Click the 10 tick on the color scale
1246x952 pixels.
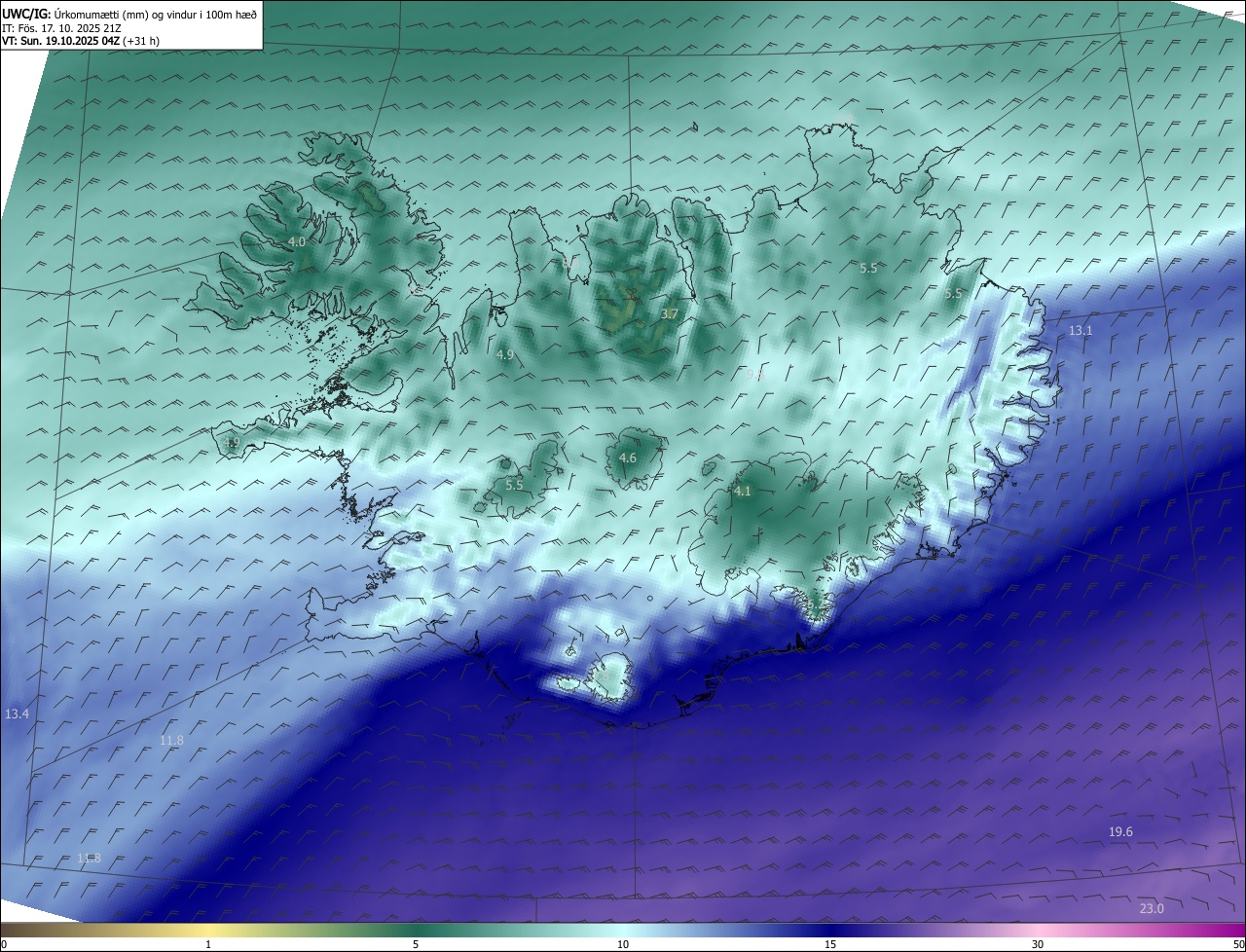pos(623,944)
